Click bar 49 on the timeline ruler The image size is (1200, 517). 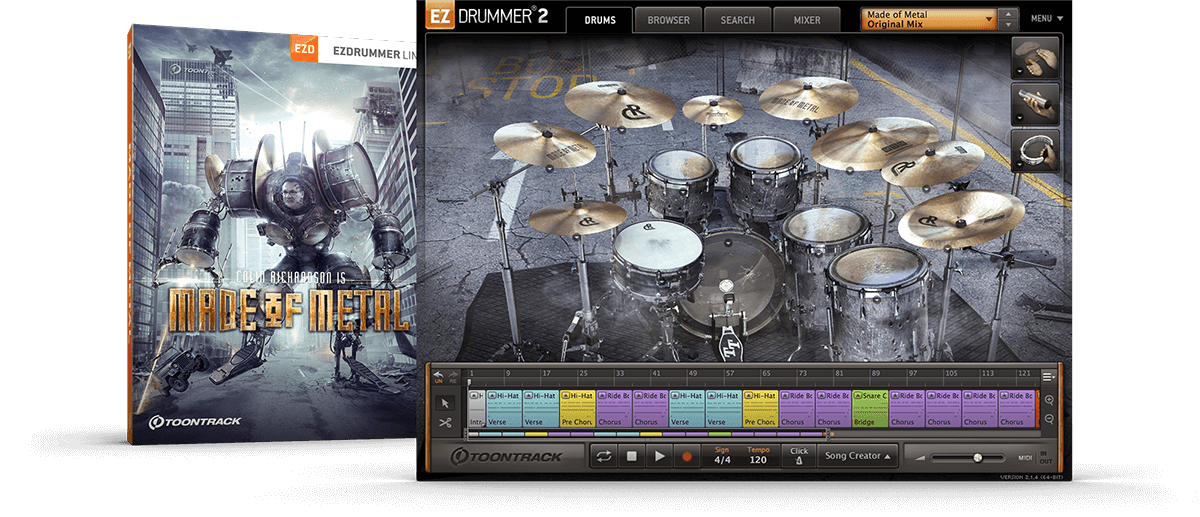[692, 374]
